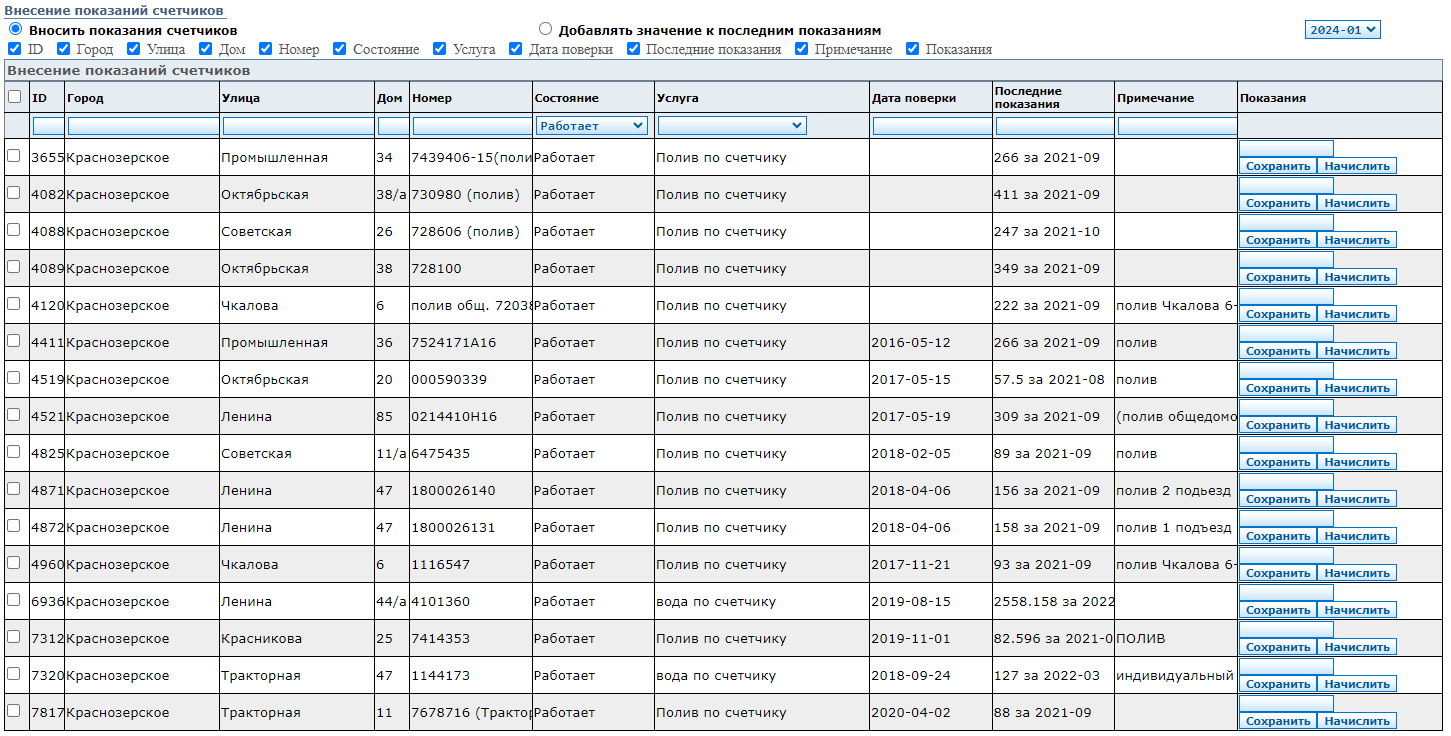Click the readings input for ID 4411
Image resolution: width=1451 pixels, height=736 pixels.
(1286, 334)
